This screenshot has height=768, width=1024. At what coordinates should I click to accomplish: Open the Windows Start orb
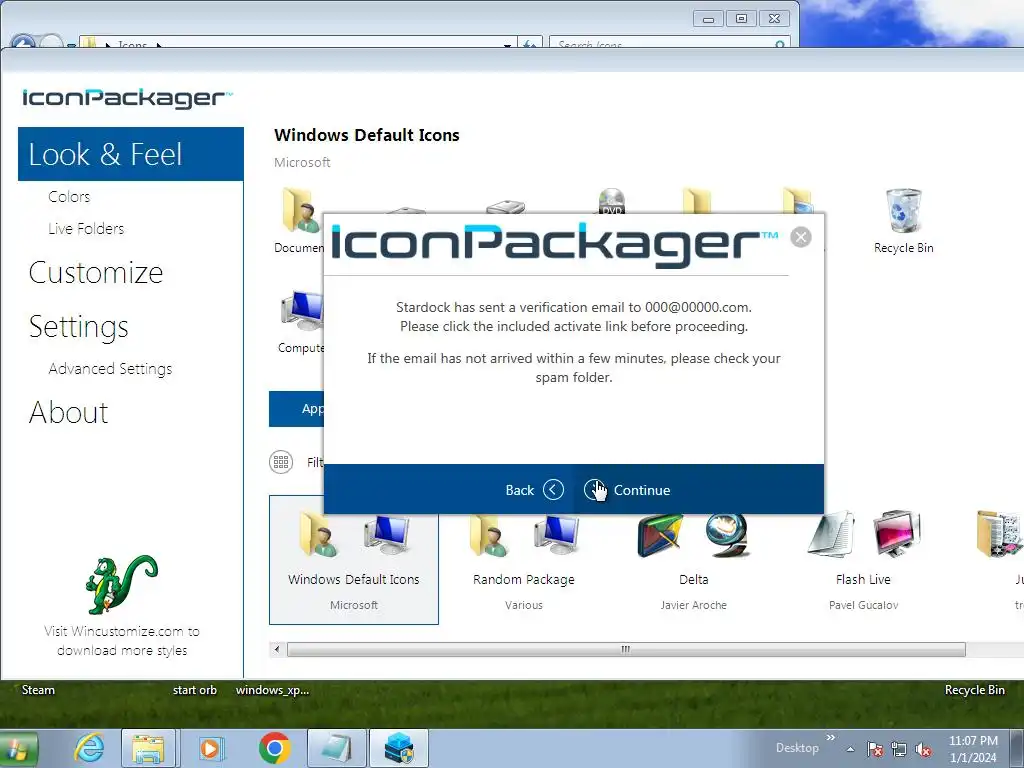[18, 748]
